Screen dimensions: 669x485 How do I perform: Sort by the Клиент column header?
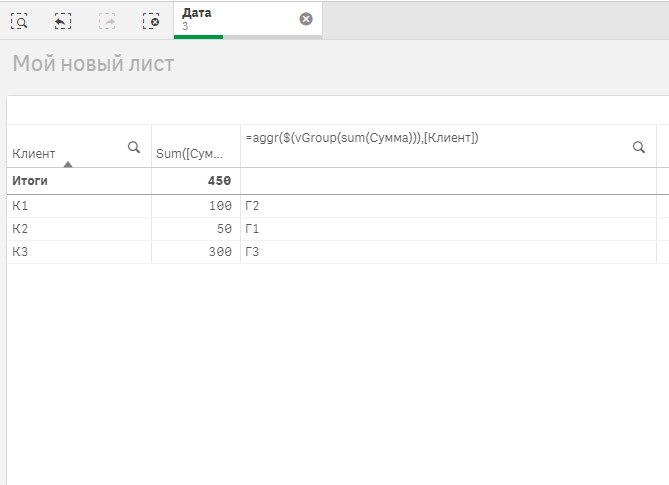(34, 154)
